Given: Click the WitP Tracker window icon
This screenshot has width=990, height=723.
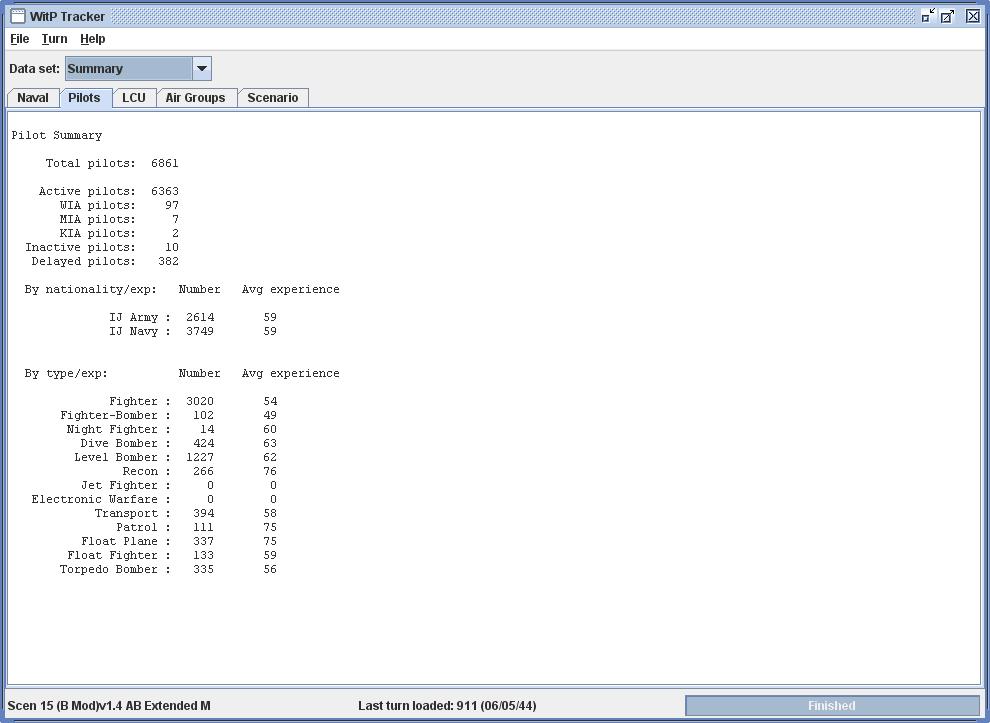Looking at the screenshot, I should point(18,16).
